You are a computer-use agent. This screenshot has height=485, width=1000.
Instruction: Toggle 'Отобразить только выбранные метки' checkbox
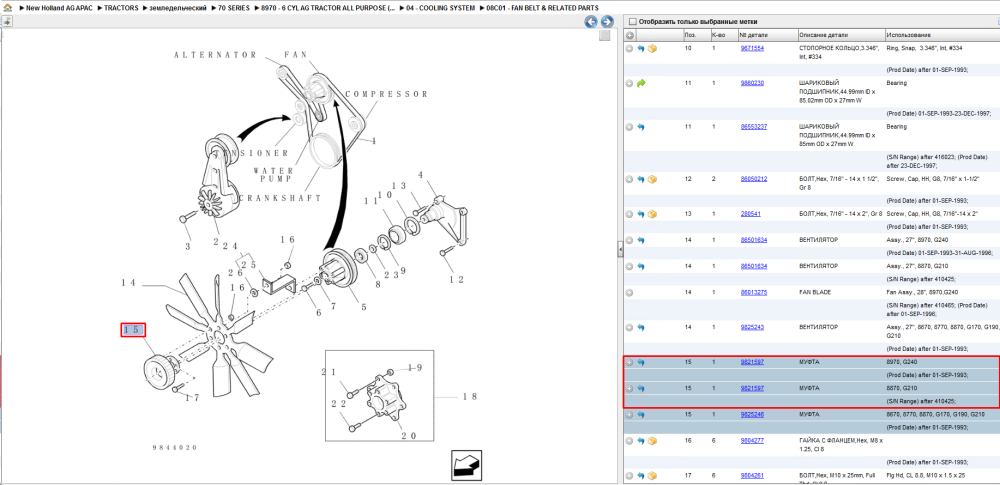(631, 22)
